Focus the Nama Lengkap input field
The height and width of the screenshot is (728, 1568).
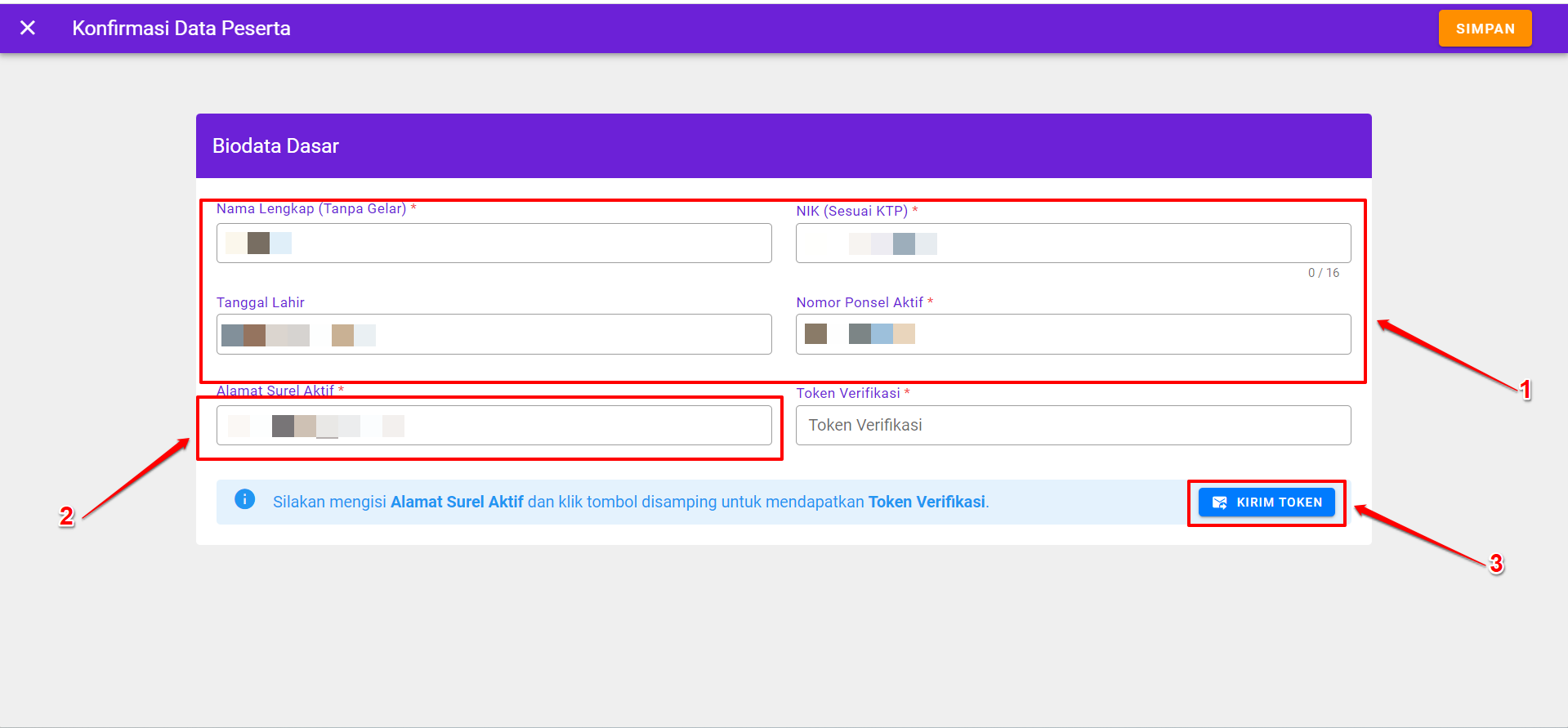[523, 243]
